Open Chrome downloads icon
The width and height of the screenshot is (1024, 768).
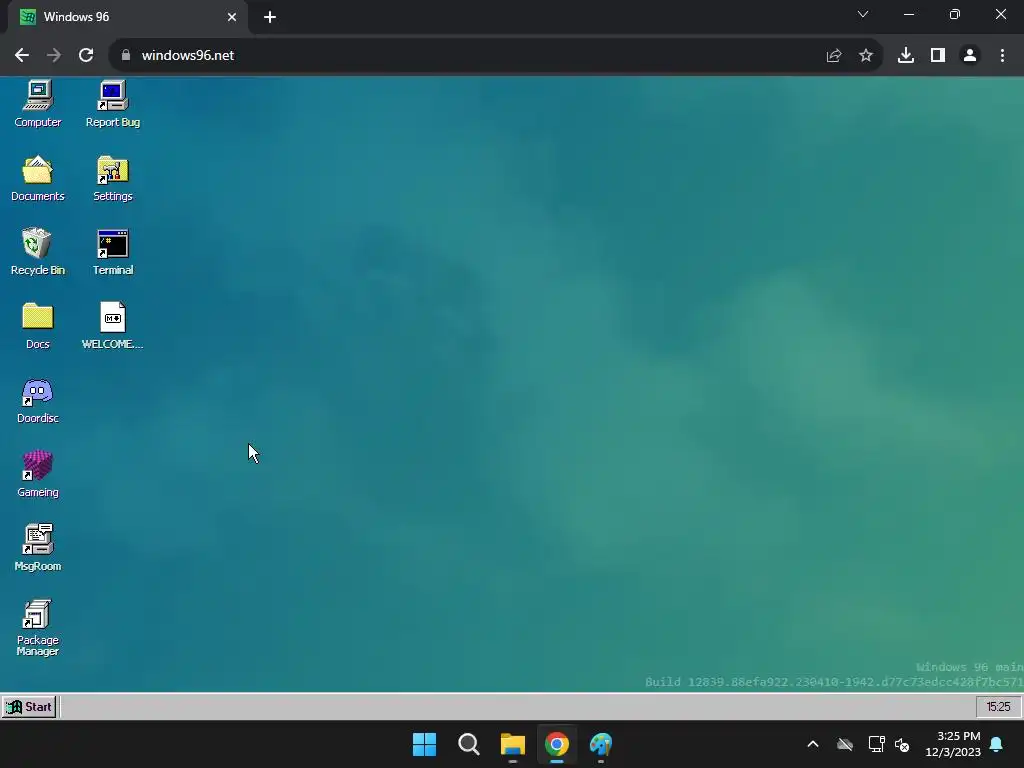click(x=906, y=56)
